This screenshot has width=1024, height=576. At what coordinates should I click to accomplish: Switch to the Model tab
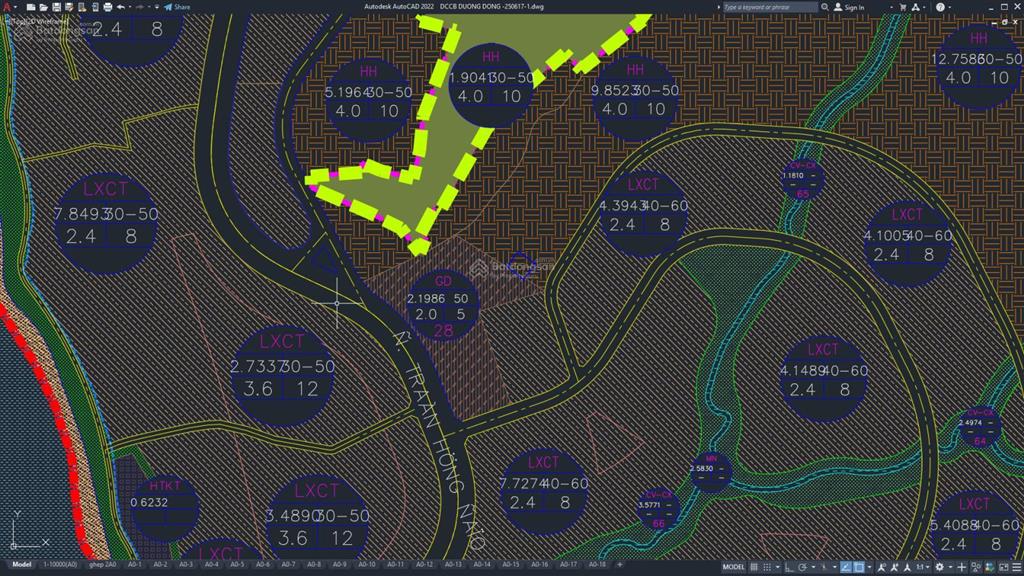(x=22, y=565)
